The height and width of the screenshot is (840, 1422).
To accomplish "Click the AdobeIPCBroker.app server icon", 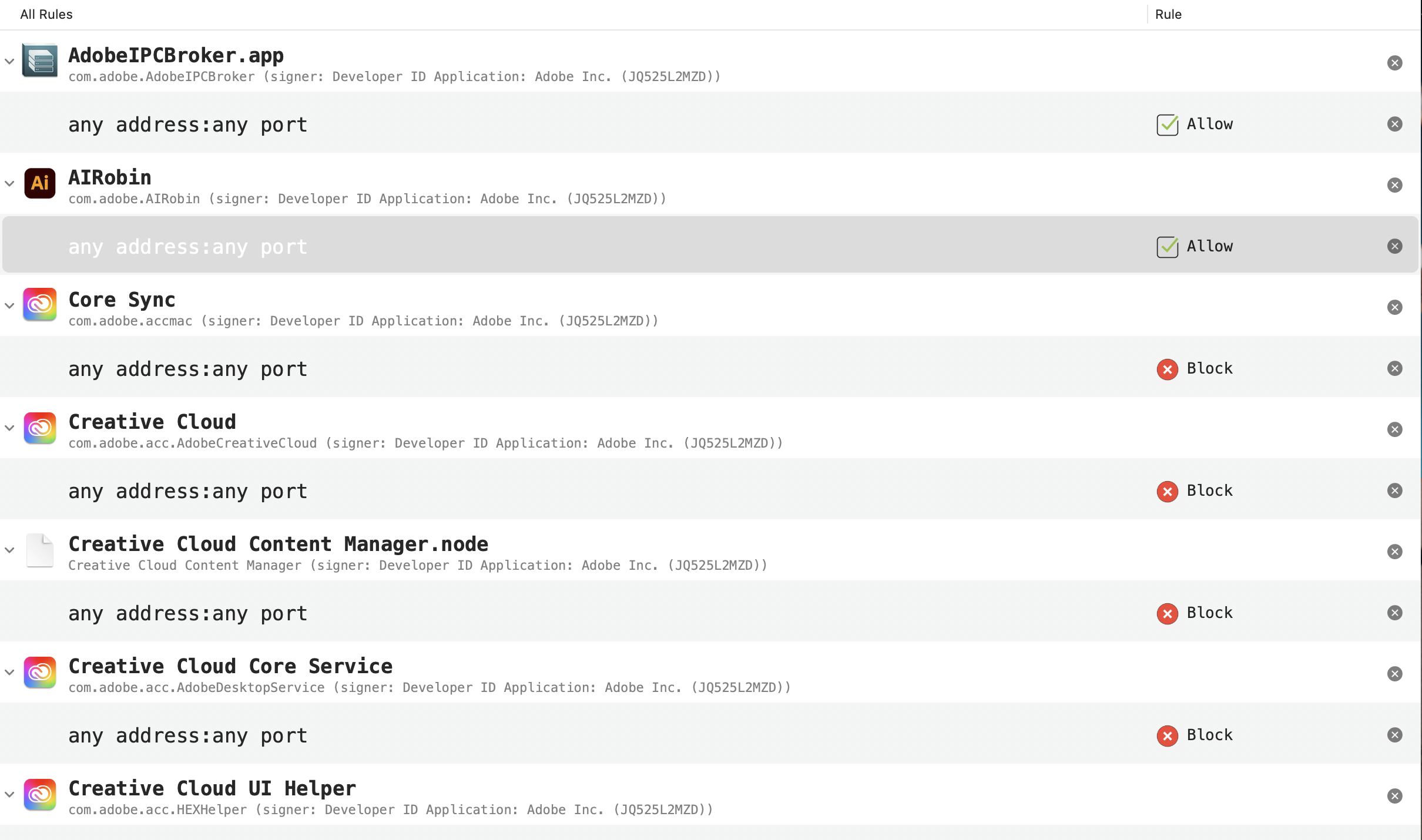I will tap(40, 61).
